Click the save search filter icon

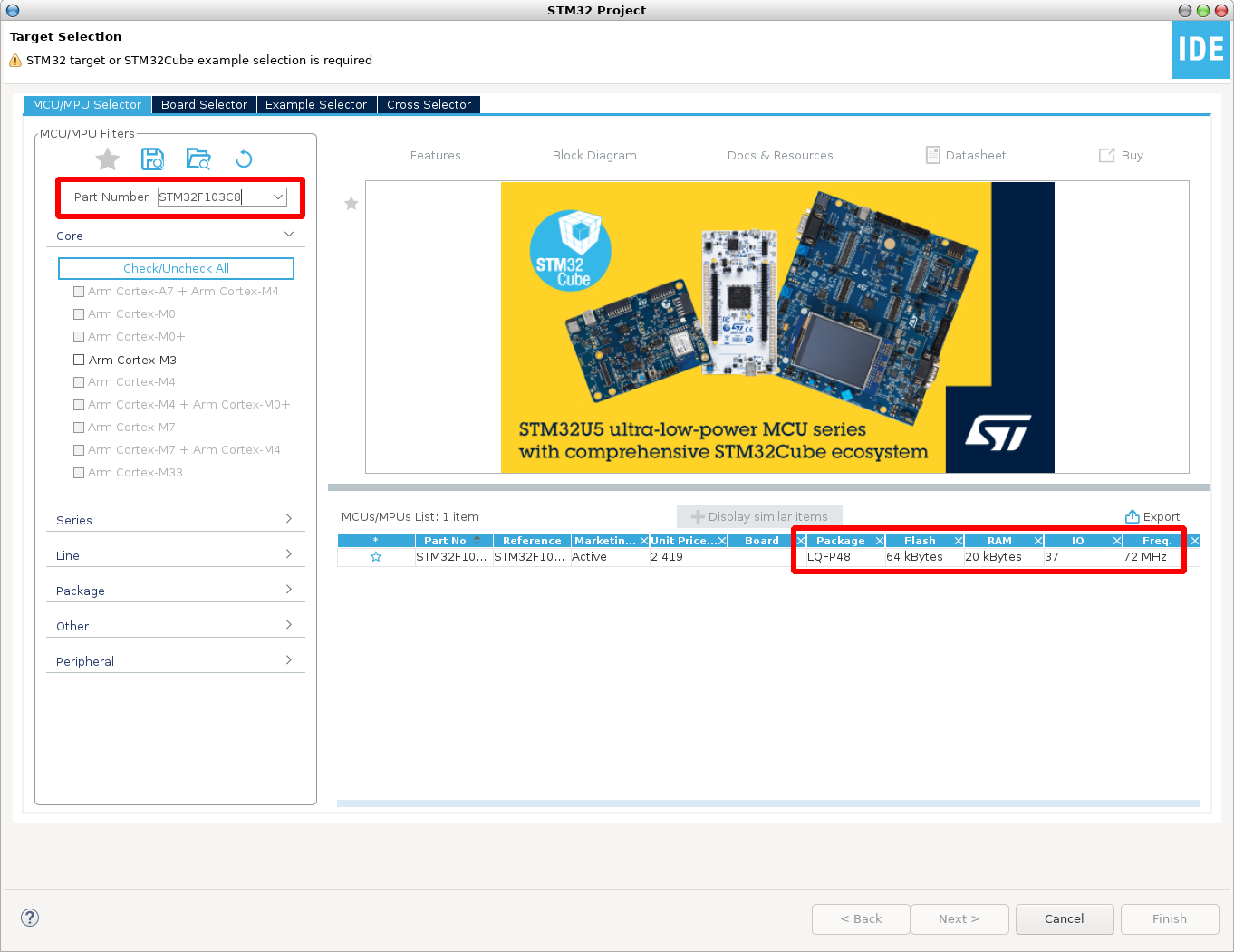point(153,159)
